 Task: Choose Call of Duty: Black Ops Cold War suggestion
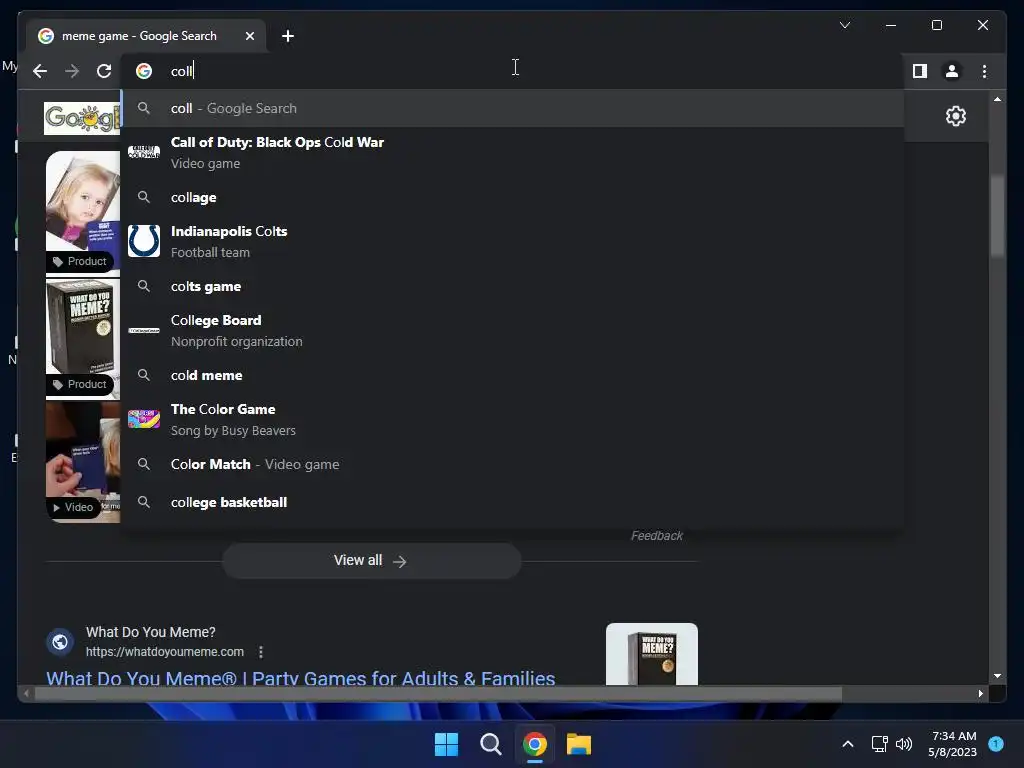click(513, 152)
